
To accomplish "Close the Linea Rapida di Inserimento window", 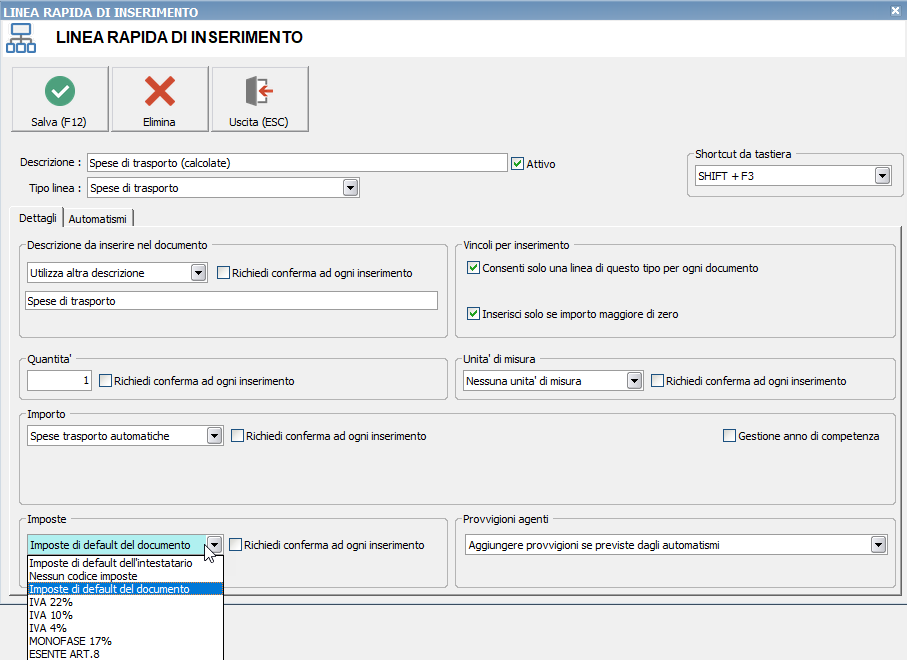I will point(895,10).
